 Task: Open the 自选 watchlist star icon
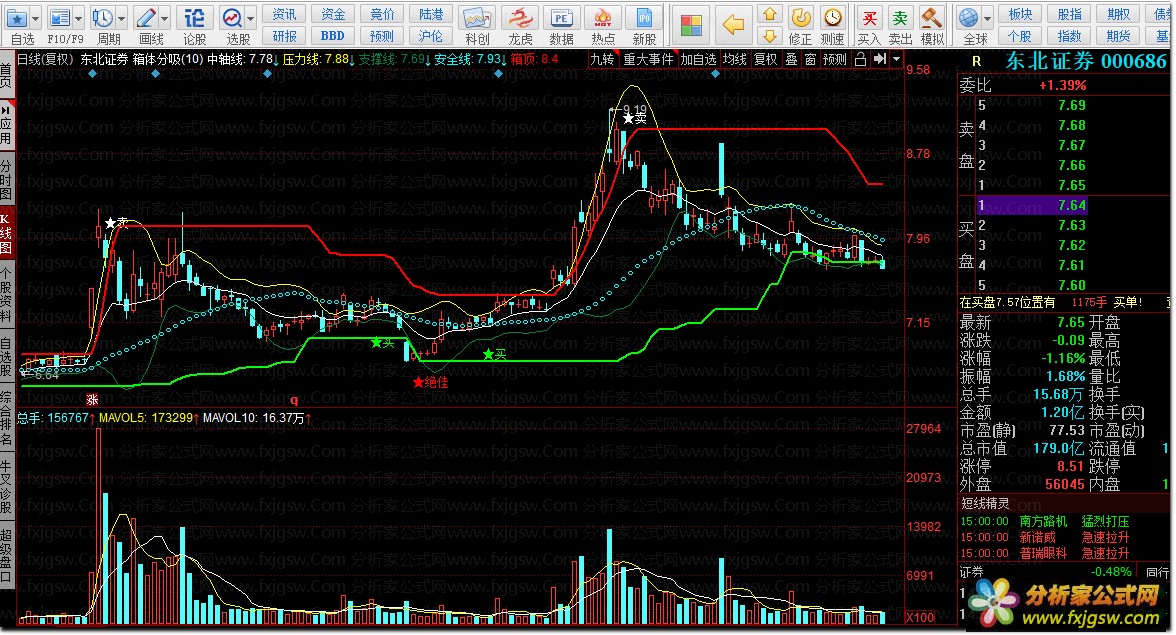(16, 18)
